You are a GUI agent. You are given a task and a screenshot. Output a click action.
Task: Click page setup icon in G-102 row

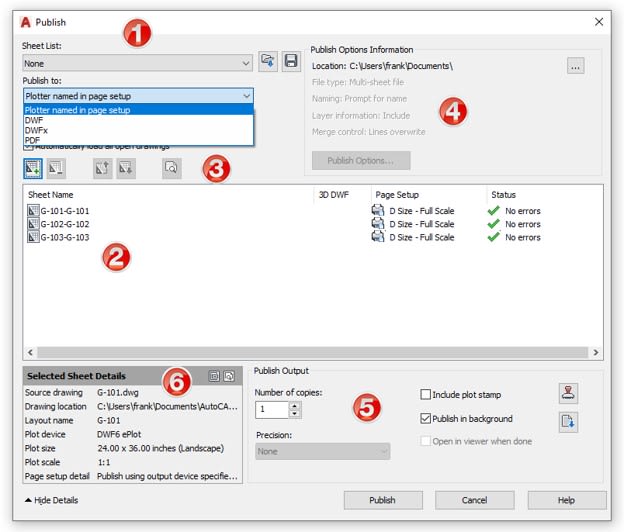[x=378, y=223]
